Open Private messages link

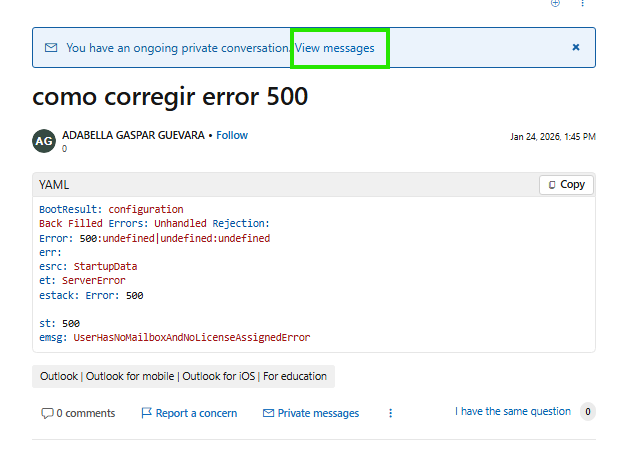click(311, 413)
